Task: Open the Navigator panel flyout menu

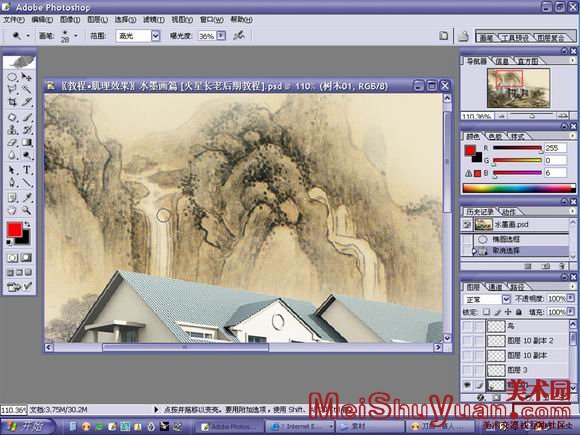Action: point(572,60)
